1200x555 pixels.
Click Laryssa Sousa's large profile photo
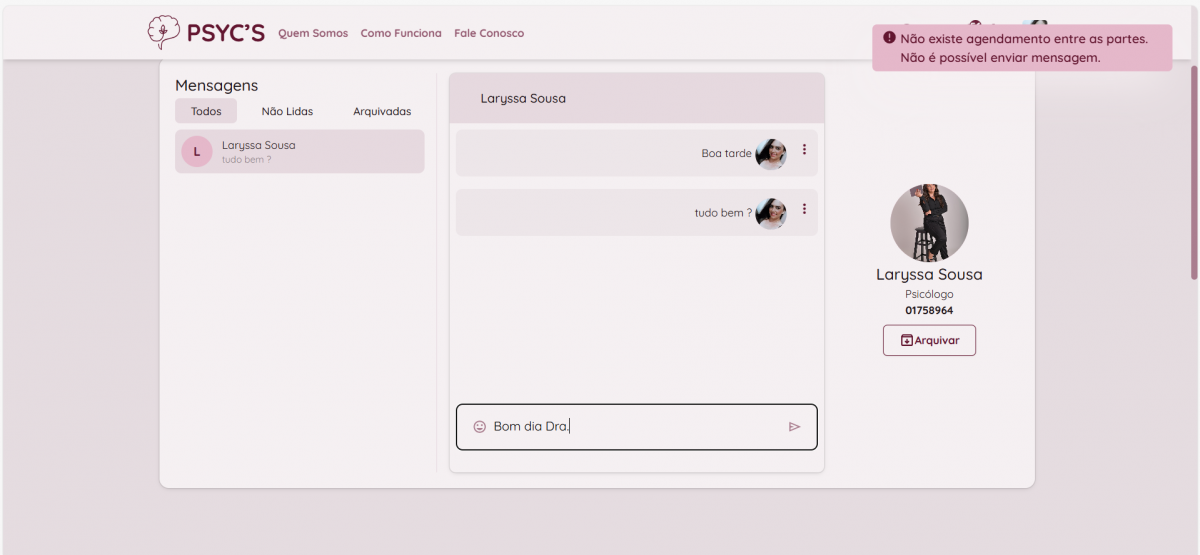[x=929, y=223]
